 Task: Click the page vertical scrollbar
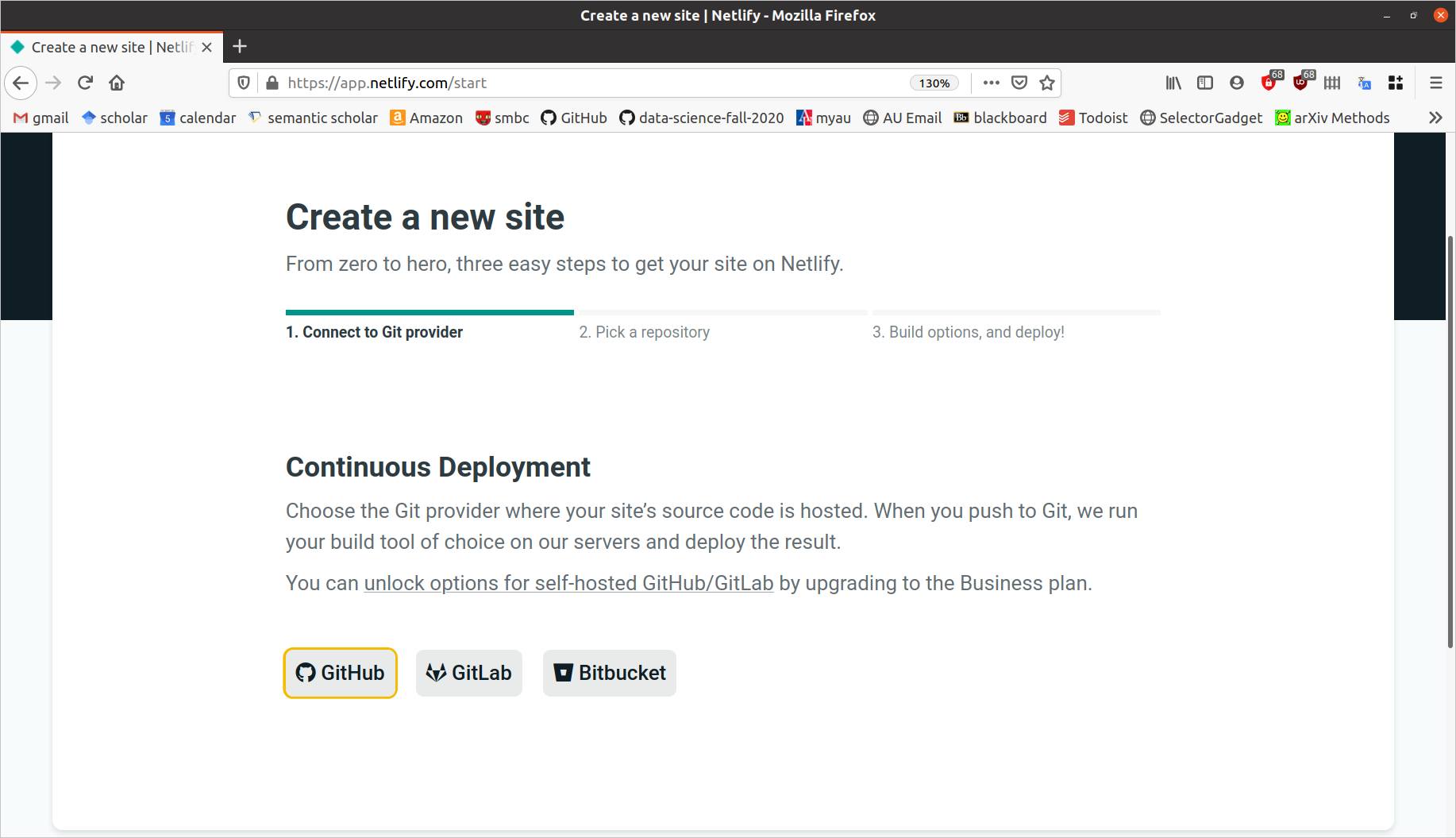tap(1450, 442)
